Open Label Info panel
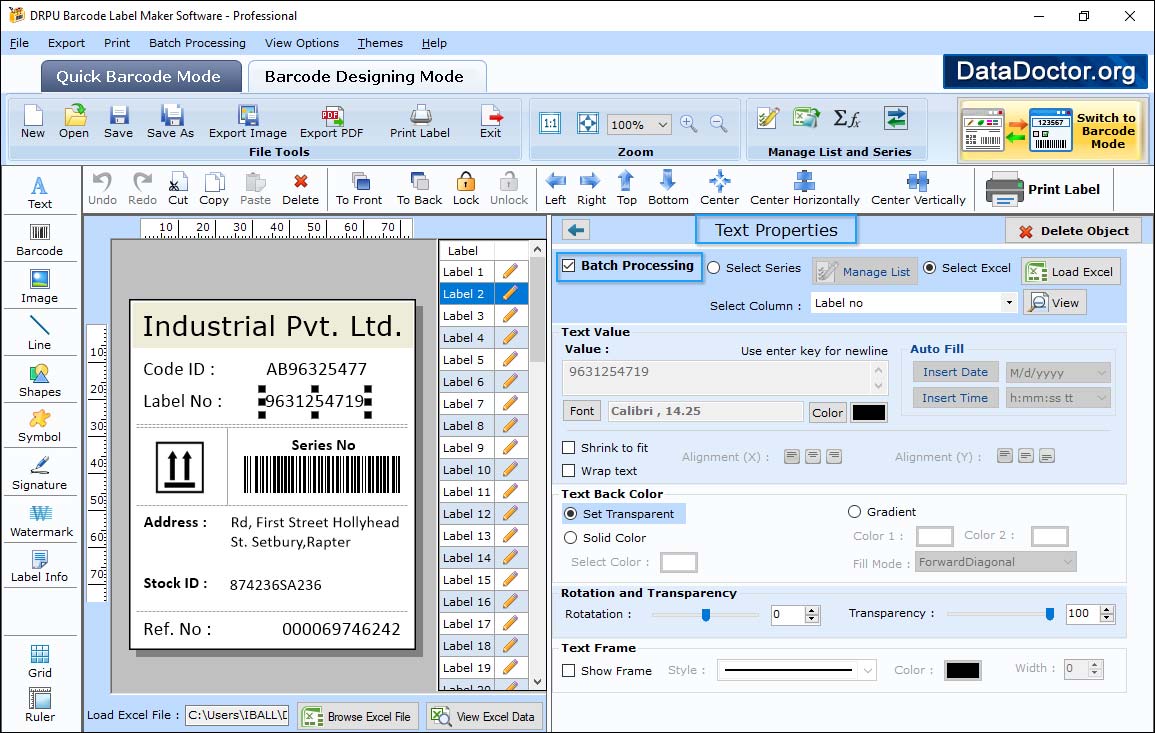 pos(40,567)
